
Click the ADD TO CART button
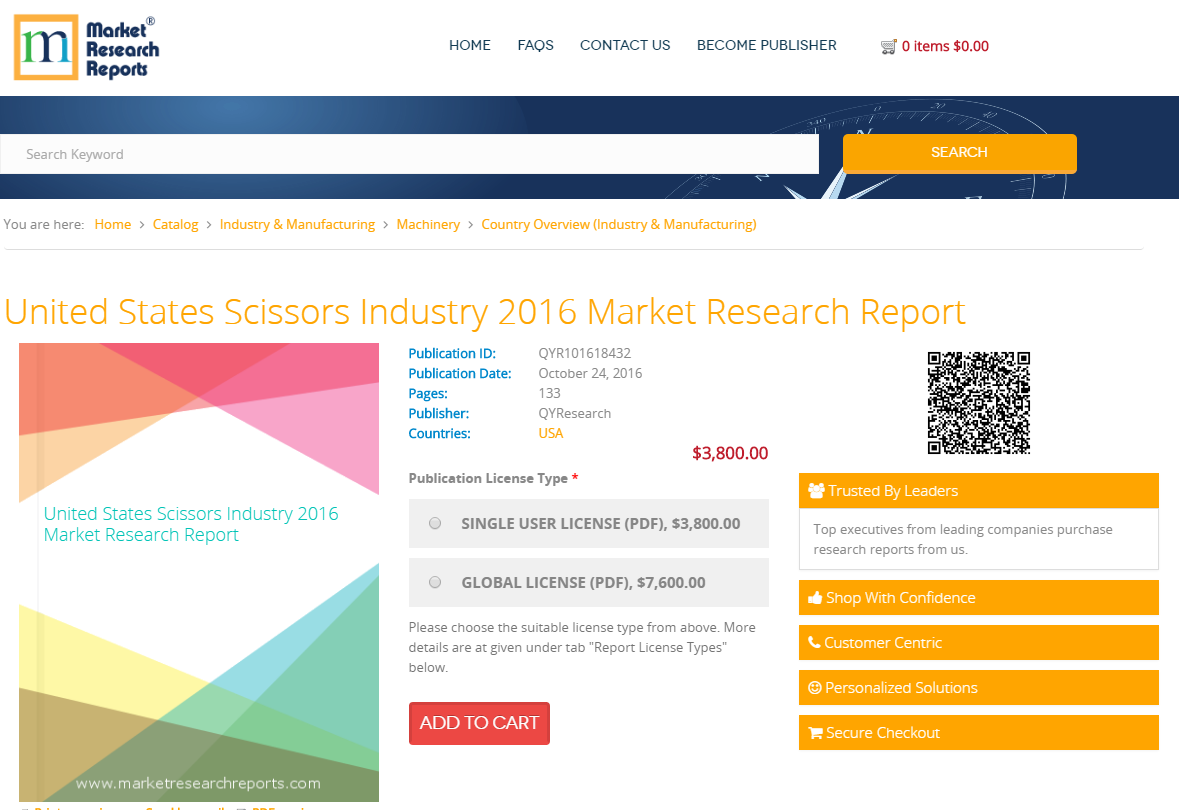[479, 723]
